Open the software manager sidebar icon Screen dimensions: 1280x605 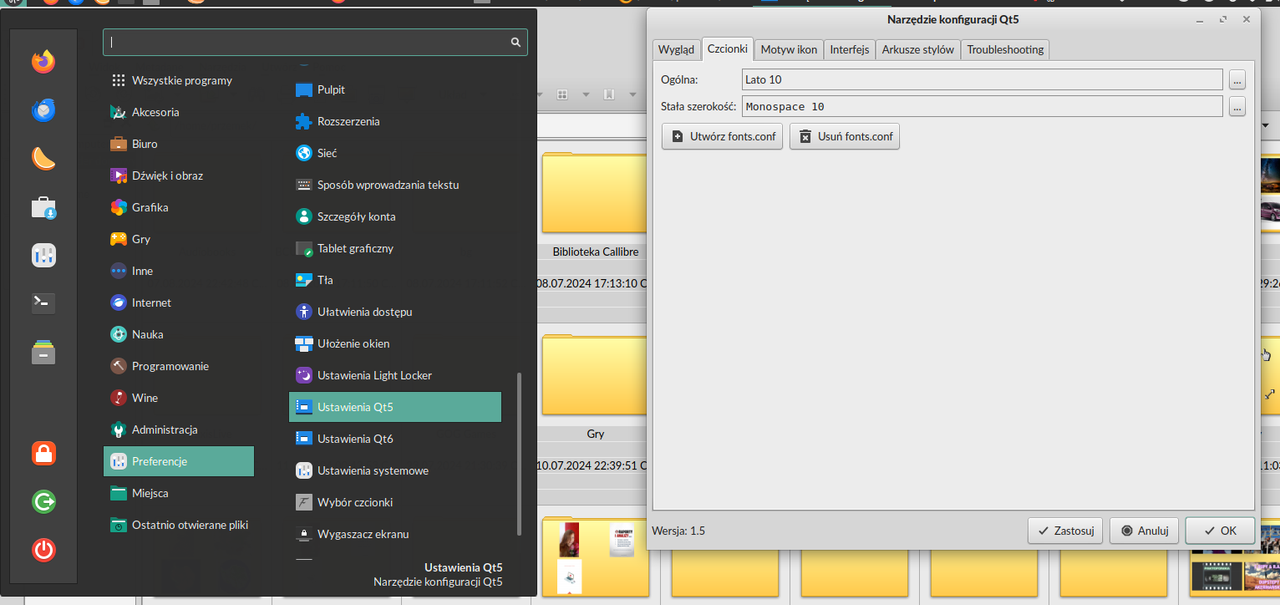click(x=43, y=207)
